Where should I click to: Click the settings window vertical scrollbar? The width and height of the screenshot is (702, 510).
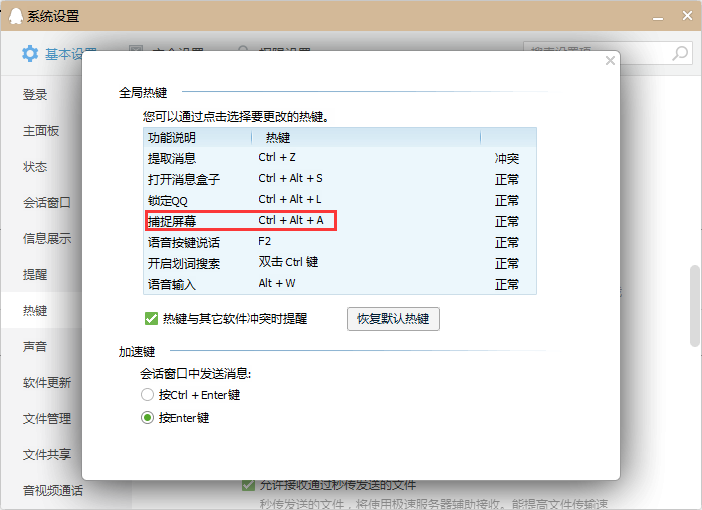click(x=695, y=306)
